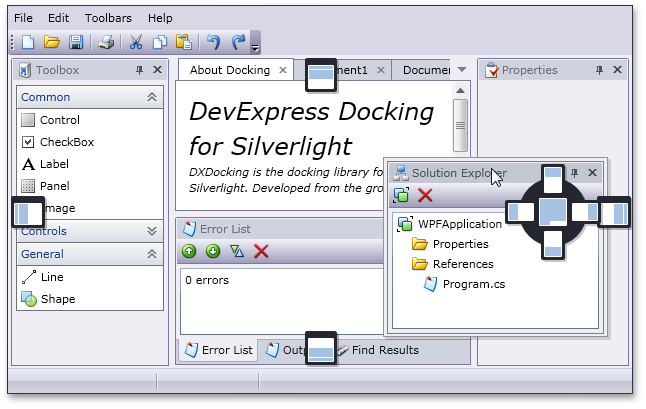The image size is (646, 409).
Task: Select the Control item in Toolbox
Action: (x=90, y=120)
